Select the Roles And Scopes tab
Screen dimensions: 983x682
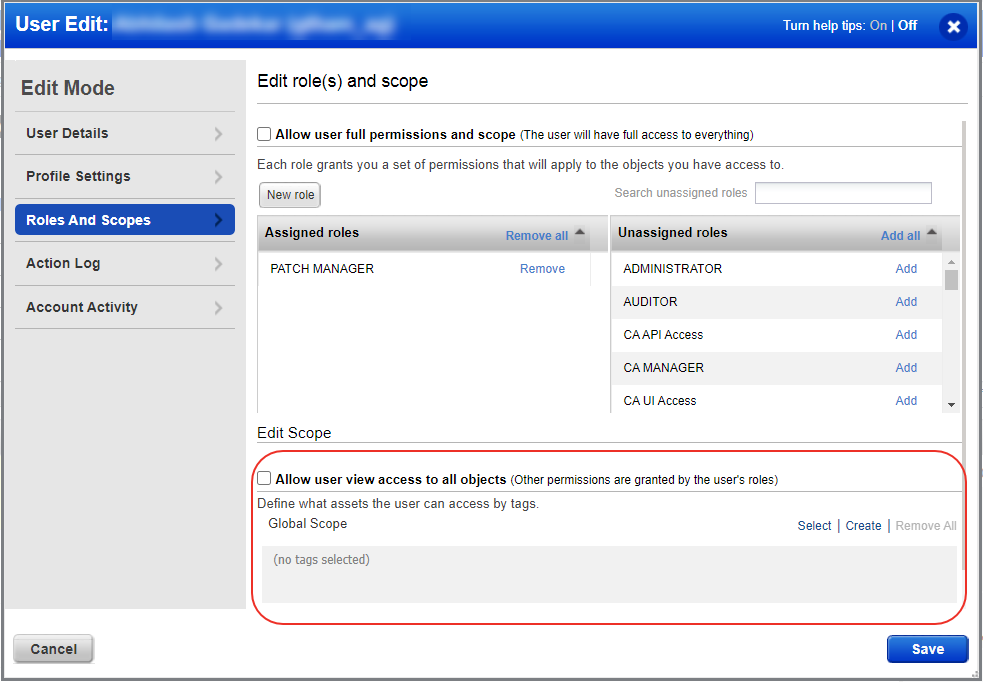click(x=124, y=220)
